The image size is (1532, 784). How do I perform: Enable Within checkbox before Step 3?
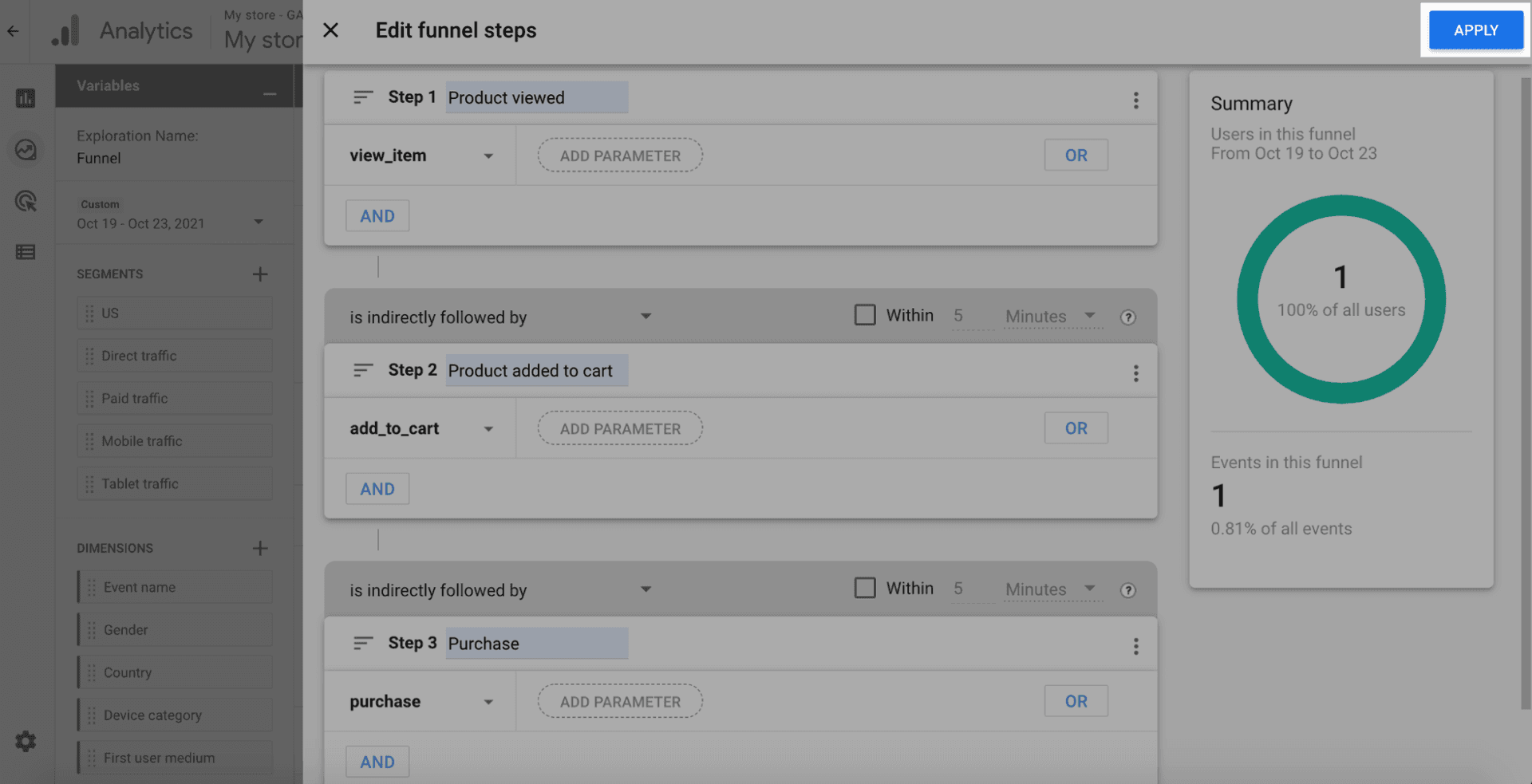(865, 588)
